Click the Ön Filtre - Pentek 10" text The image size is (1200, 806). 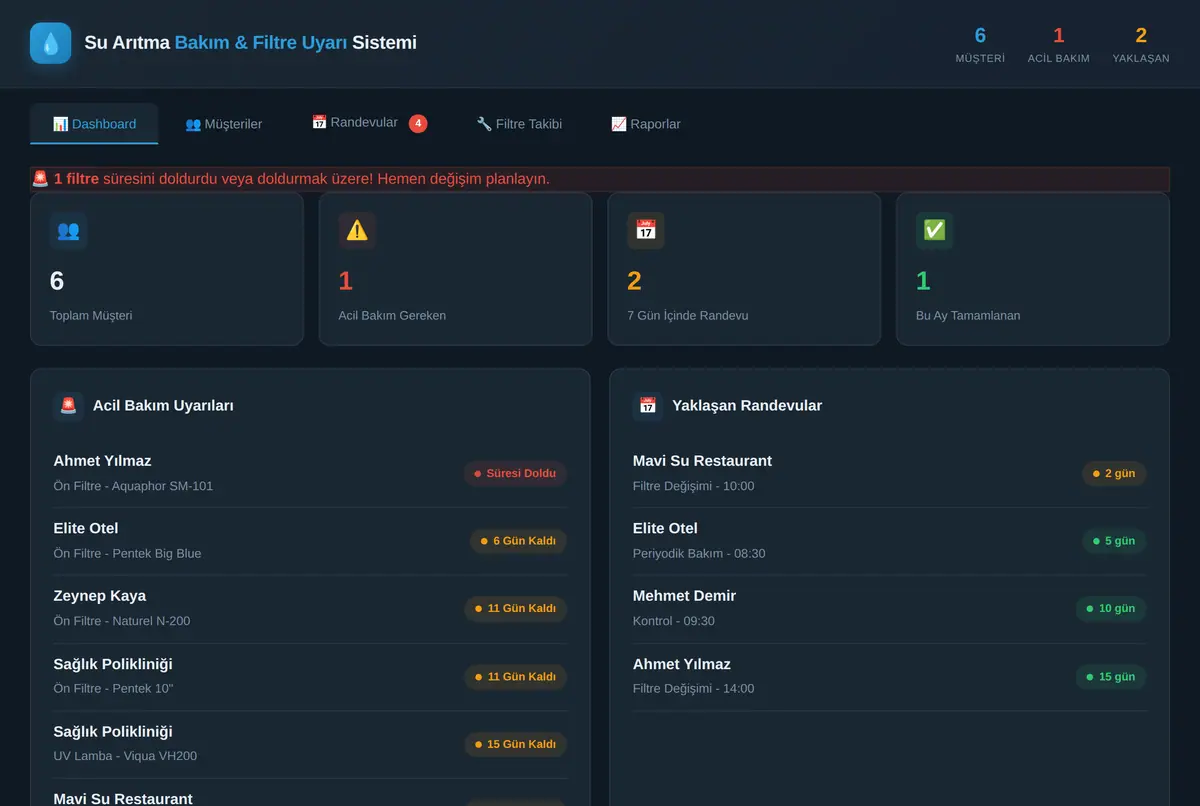coord(113,688)
